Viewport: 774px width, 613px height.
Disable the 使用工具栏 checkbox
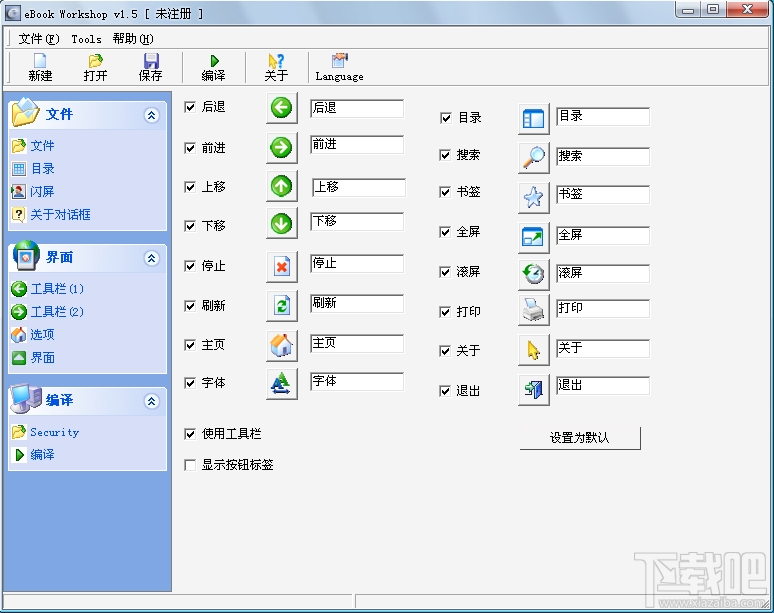(x=190, y=434)
